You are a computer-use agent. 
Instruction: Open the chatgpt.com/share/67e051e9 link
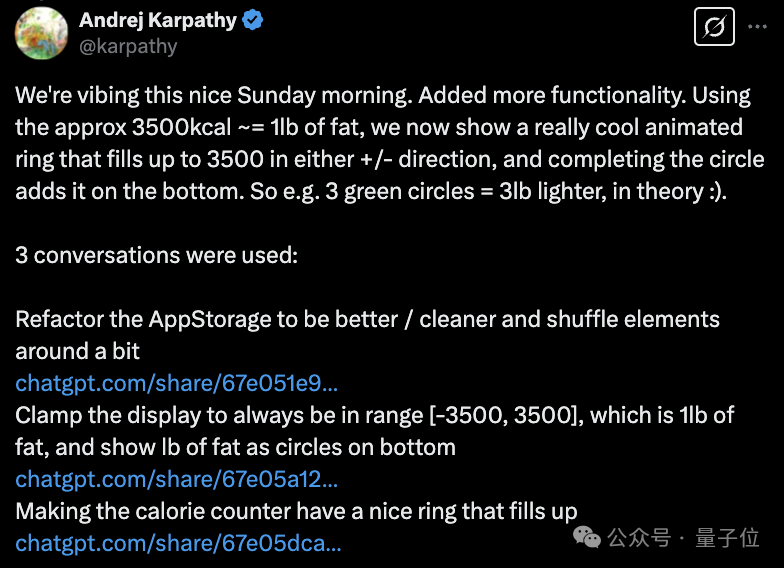(x=176, y=383)
